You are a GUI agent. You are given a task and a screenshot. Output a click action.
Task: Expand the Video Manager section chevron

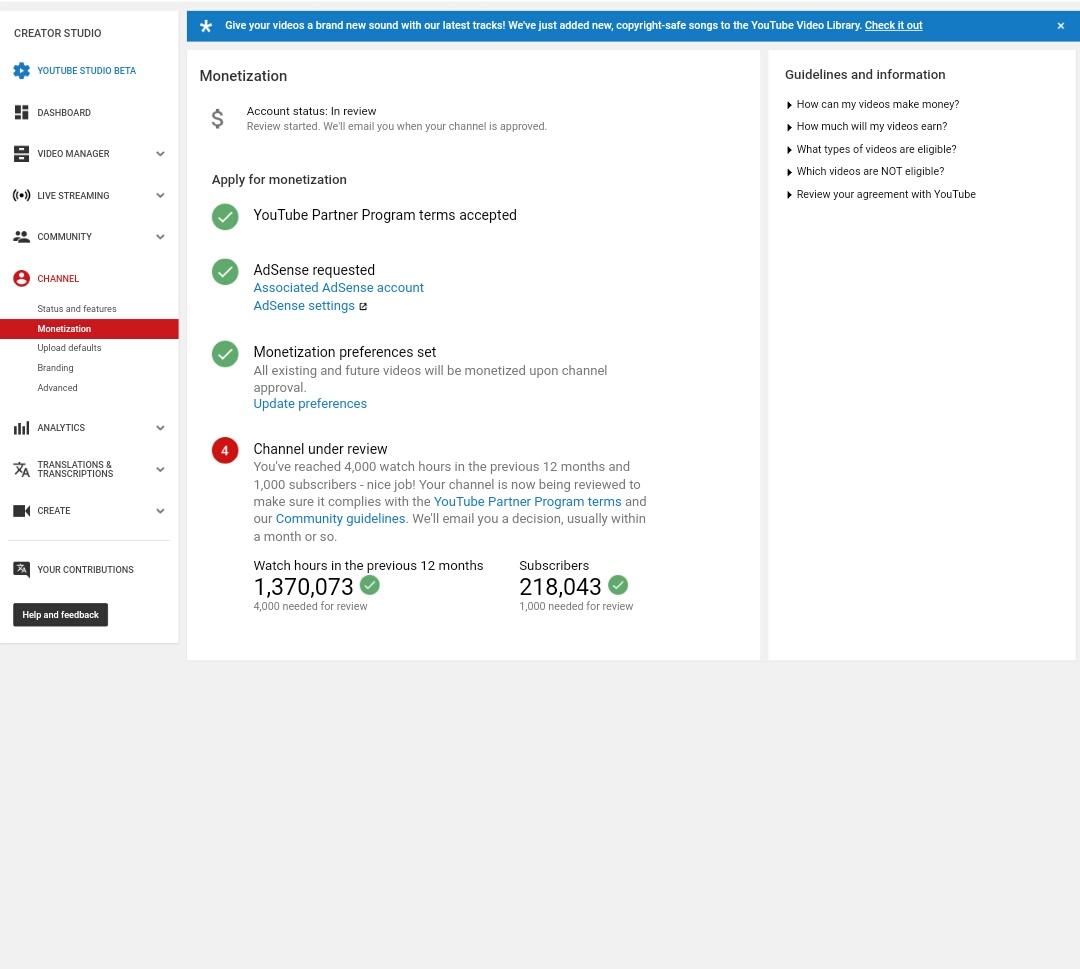tap(160, 154)
